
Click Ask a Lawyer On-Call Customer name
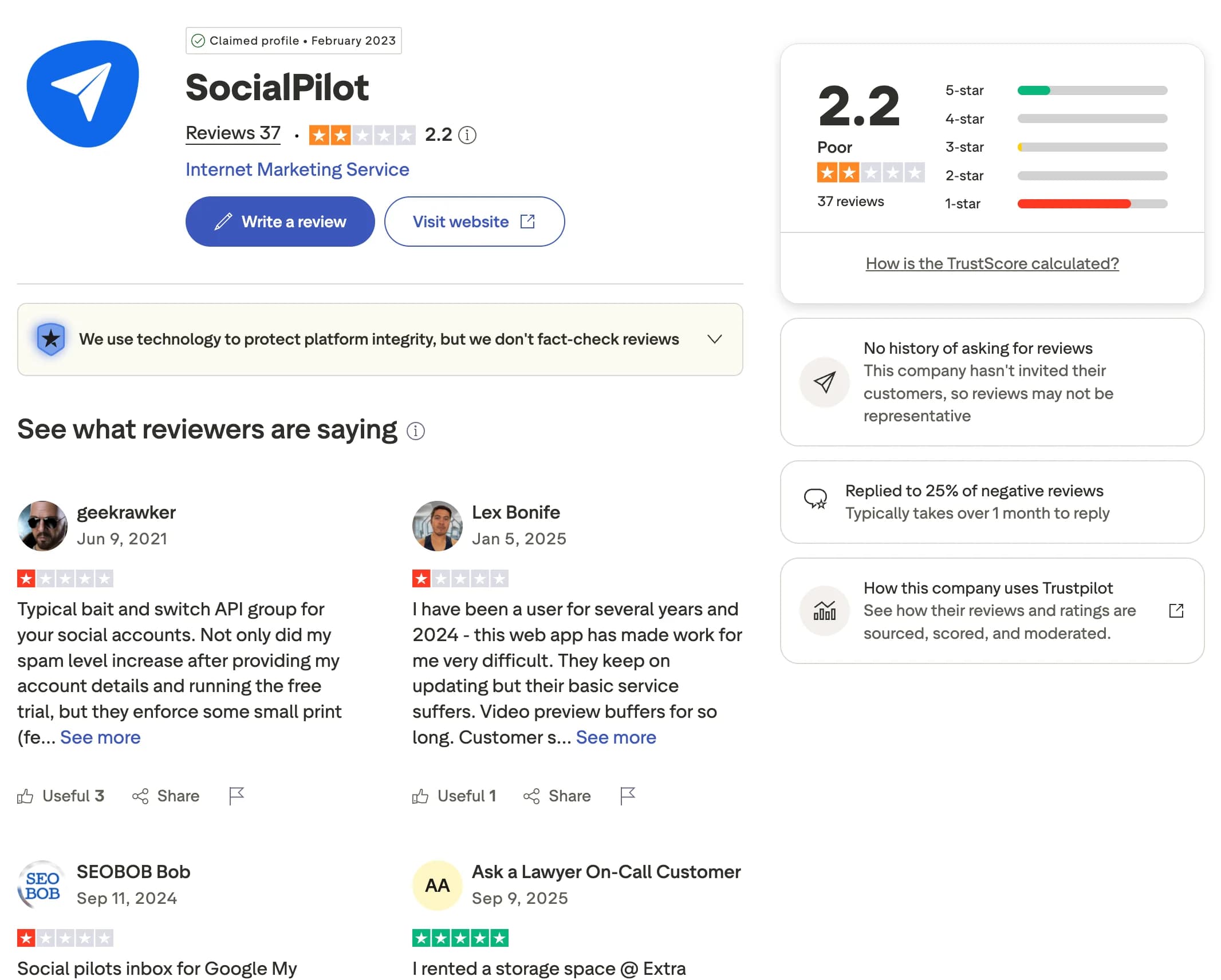[x=606, y=872]
